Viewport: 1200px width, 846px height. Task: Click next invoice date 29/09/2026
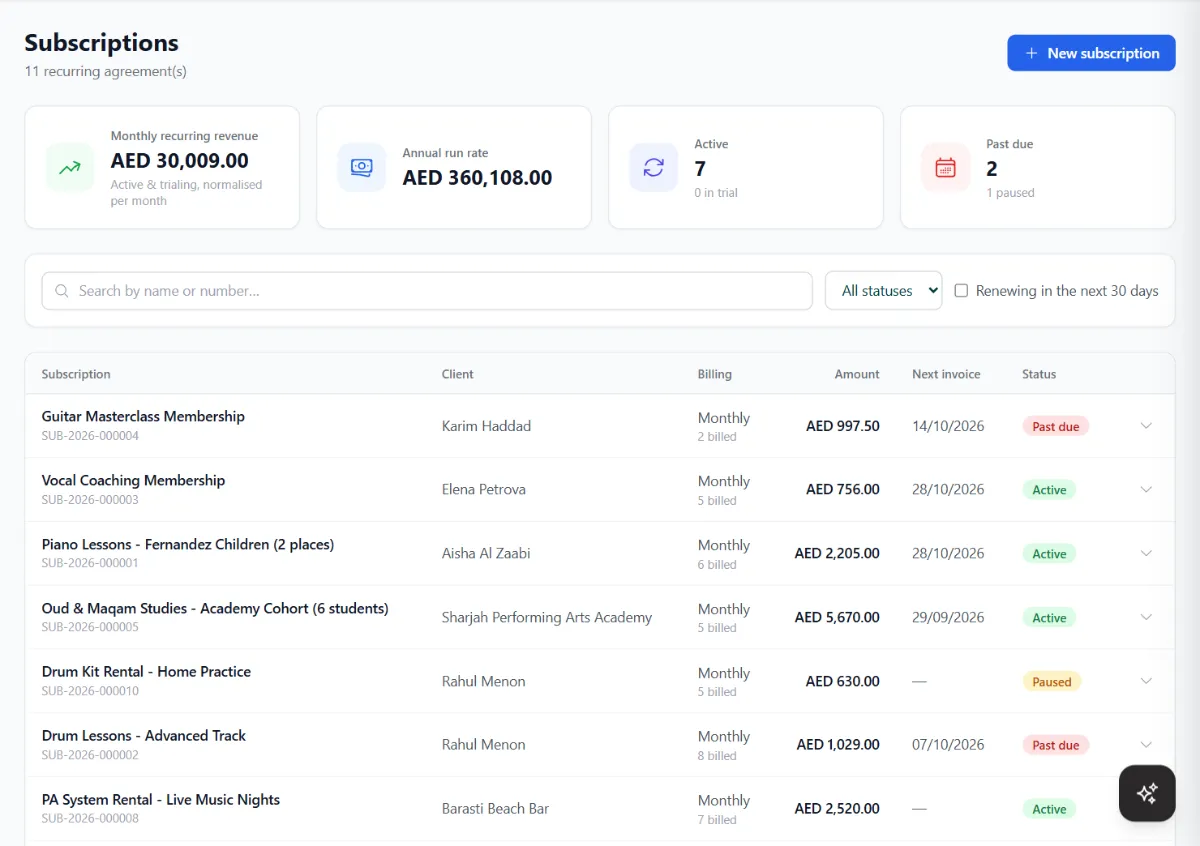coord(948,617)
